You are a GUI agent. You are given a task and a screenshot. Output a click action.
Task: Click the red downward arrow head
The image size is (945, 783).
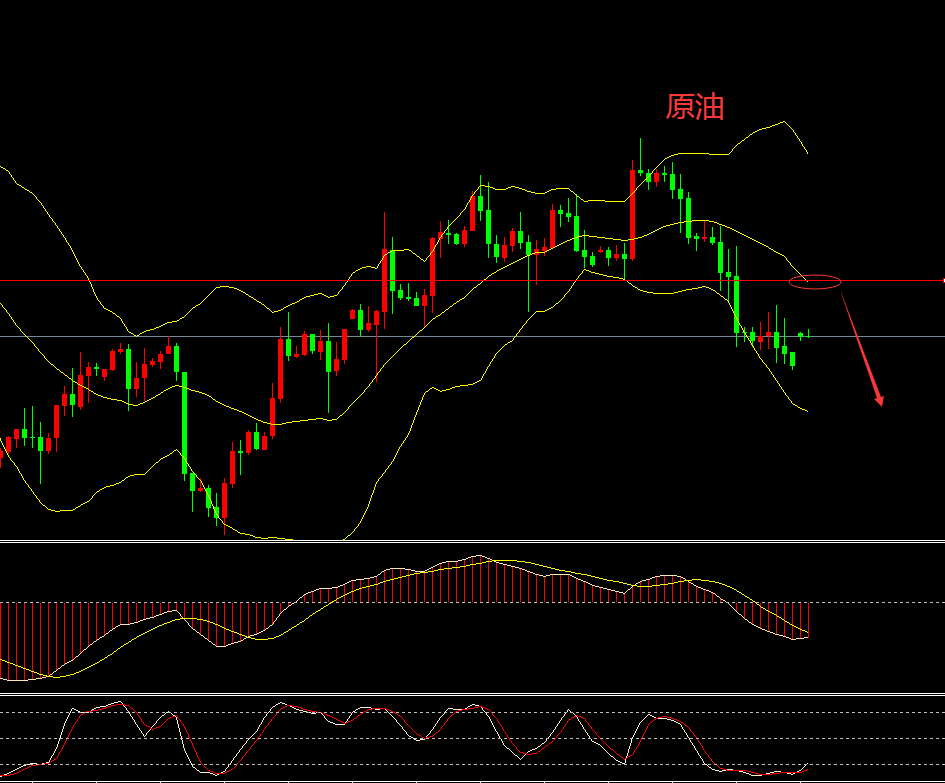tap(879, 401)
